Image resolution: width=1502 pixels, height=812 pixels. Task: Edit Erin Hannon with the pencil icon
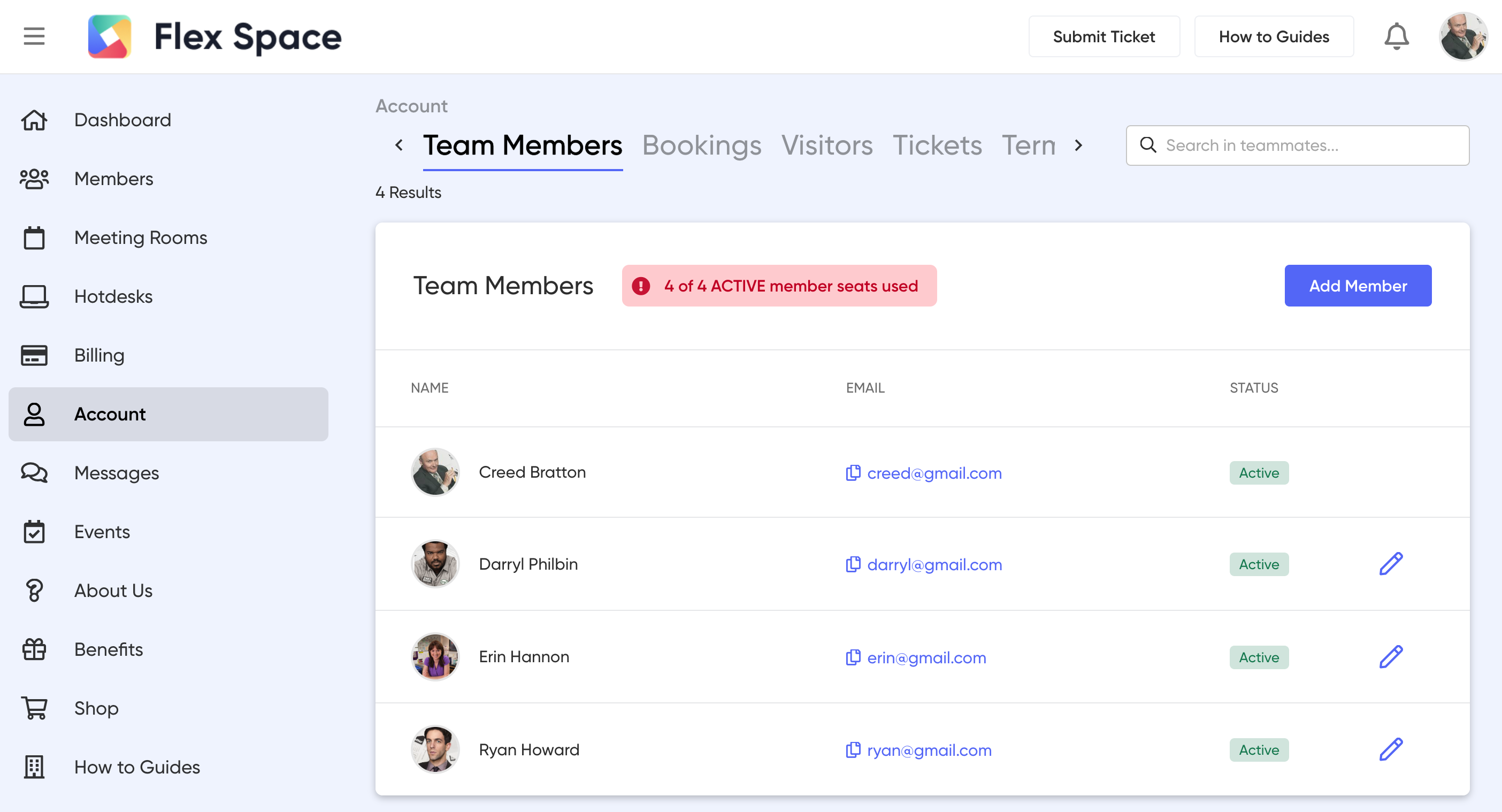tap(1391, 657)
